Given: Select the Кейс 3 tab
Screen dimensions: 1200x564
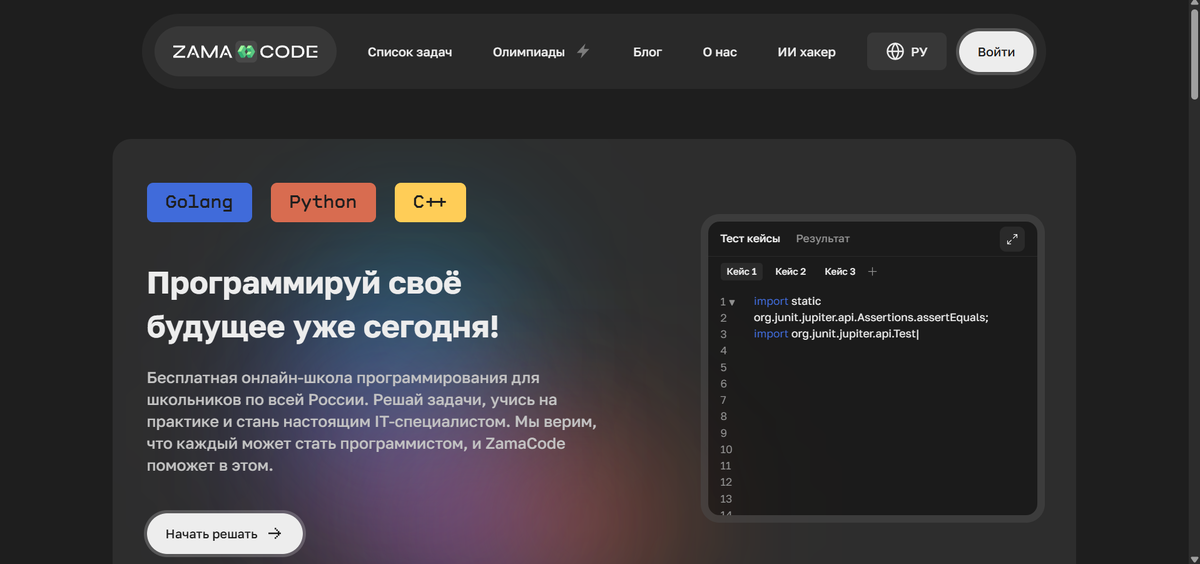Looking at the screenshot, I should (x=840, y=272).
